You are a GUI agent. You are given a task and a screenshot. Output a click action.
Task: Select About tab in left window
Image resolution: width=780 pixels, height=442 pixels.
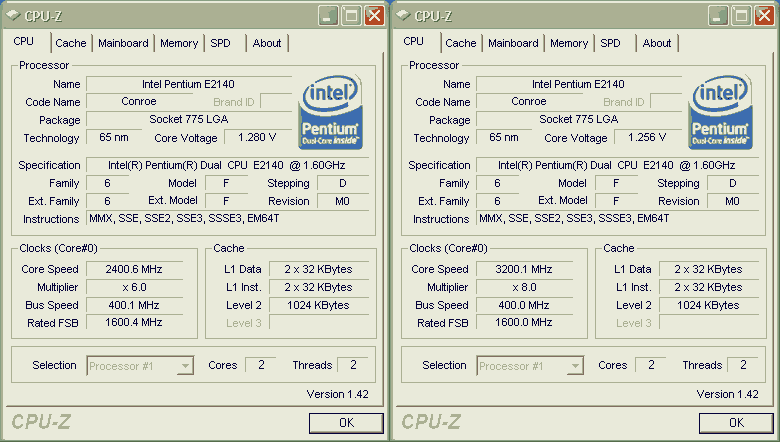click(267, 43)
